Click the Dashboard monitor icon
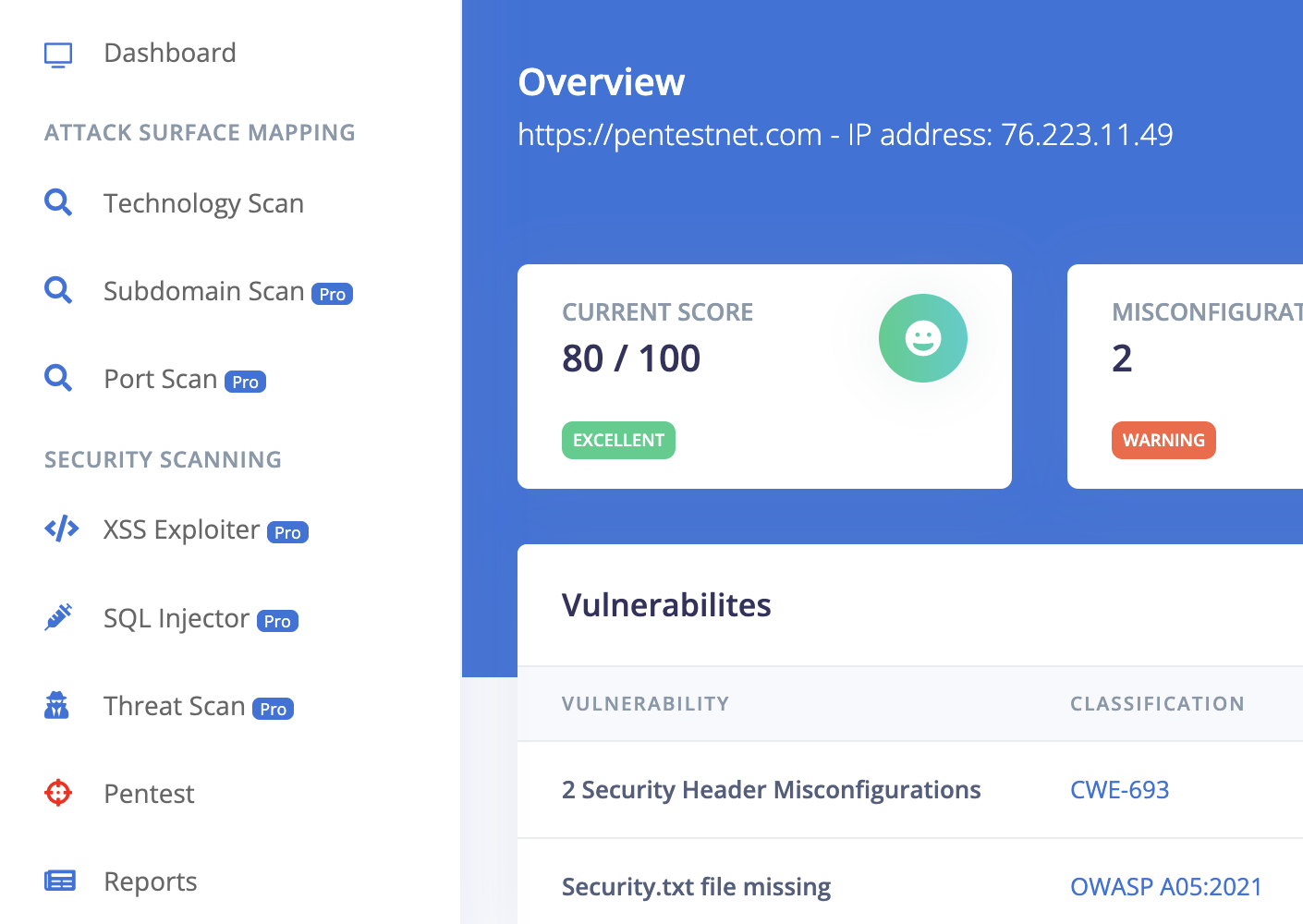The height and width of the screenshot is (924, 1303). 58,55
